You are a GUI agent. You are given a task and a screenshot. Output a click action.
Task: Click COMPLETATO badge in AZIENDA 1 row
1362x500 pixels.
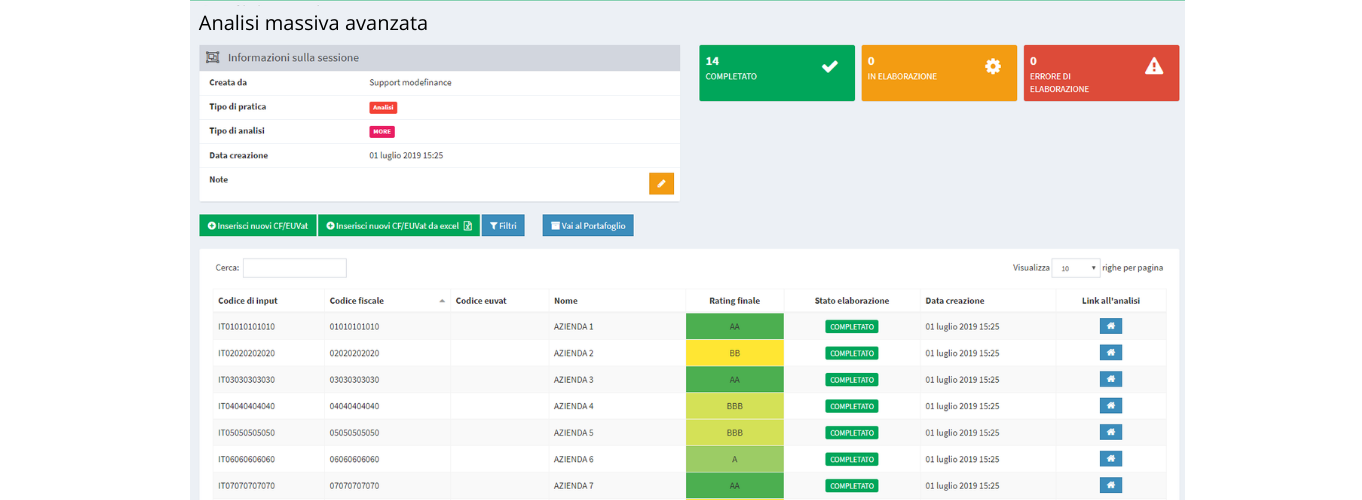coord(852,326)
